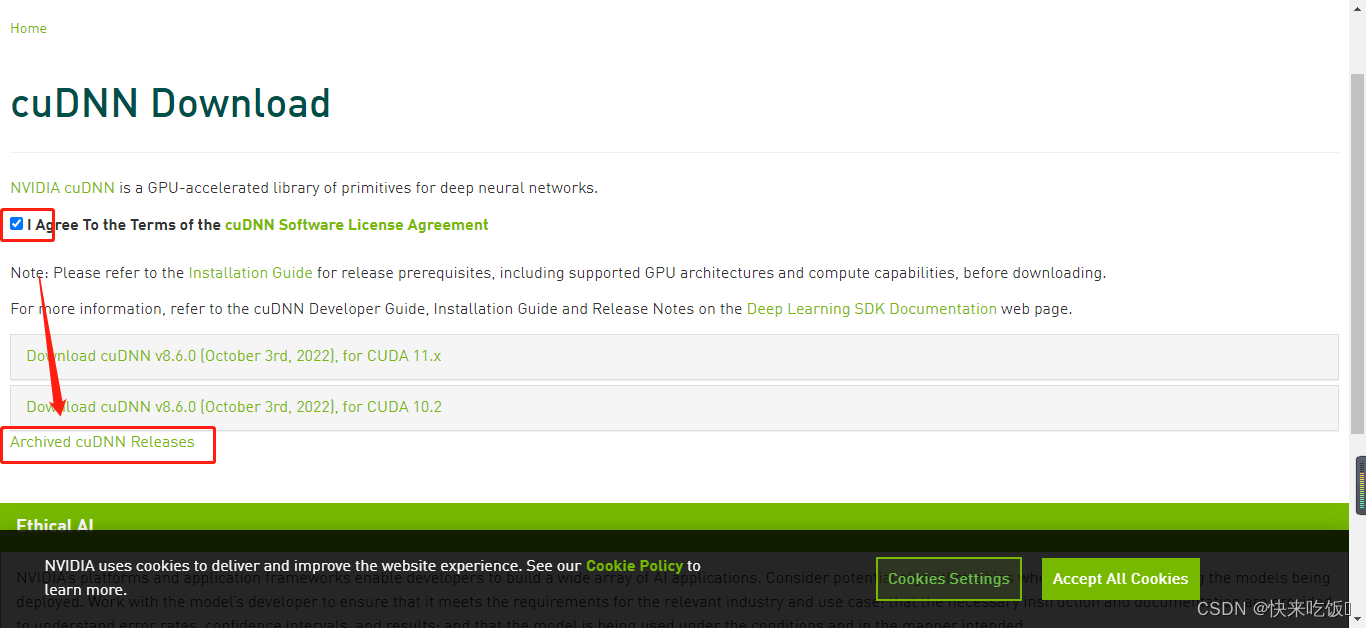Click Accept All Cookies button
The height and width of the screenshot is (628, 1366).
tap(1120, 579)
